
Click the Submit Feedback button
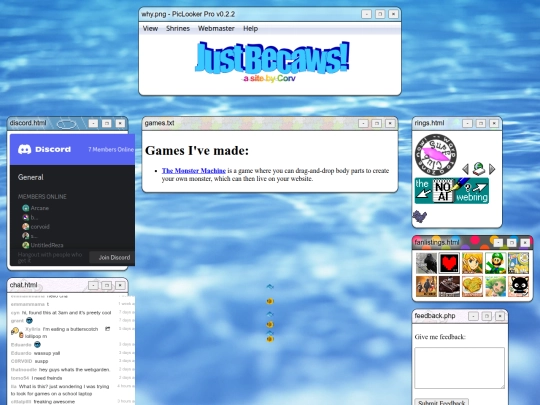[x=442, y=402]
